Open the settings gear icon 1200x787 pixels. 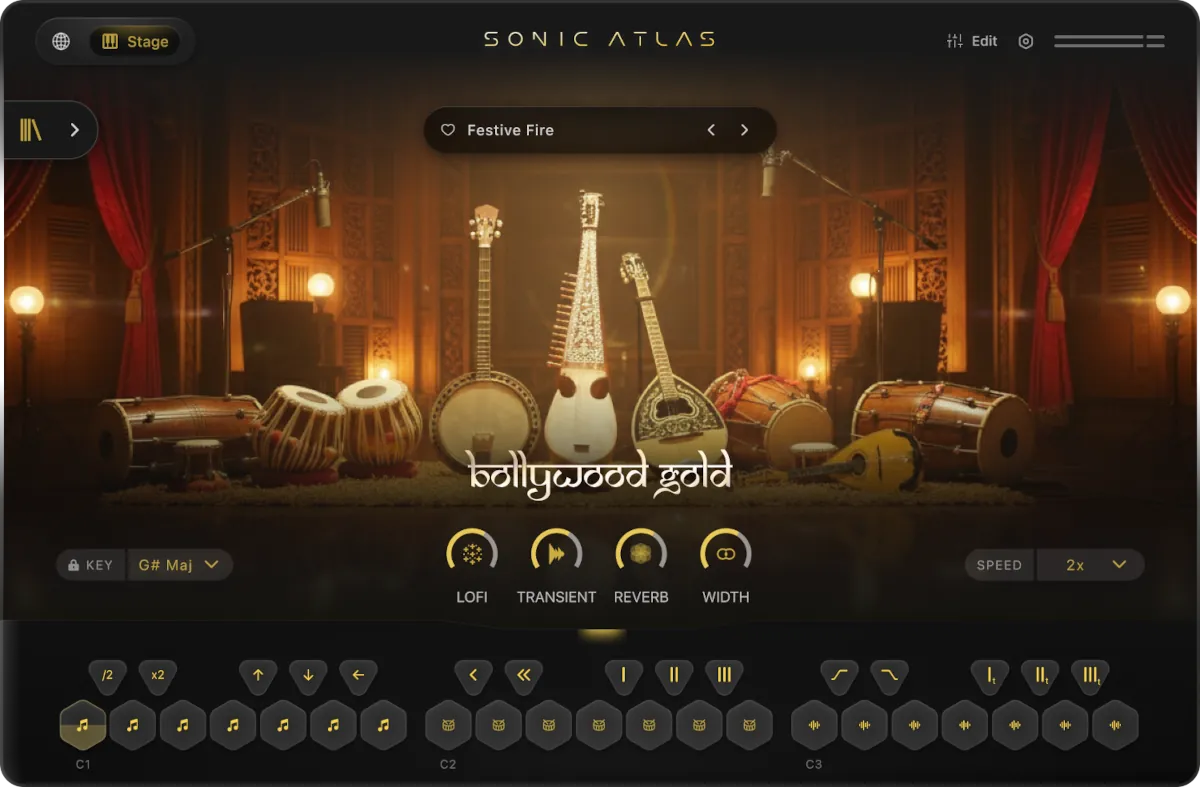click(x=1025, y=41)
